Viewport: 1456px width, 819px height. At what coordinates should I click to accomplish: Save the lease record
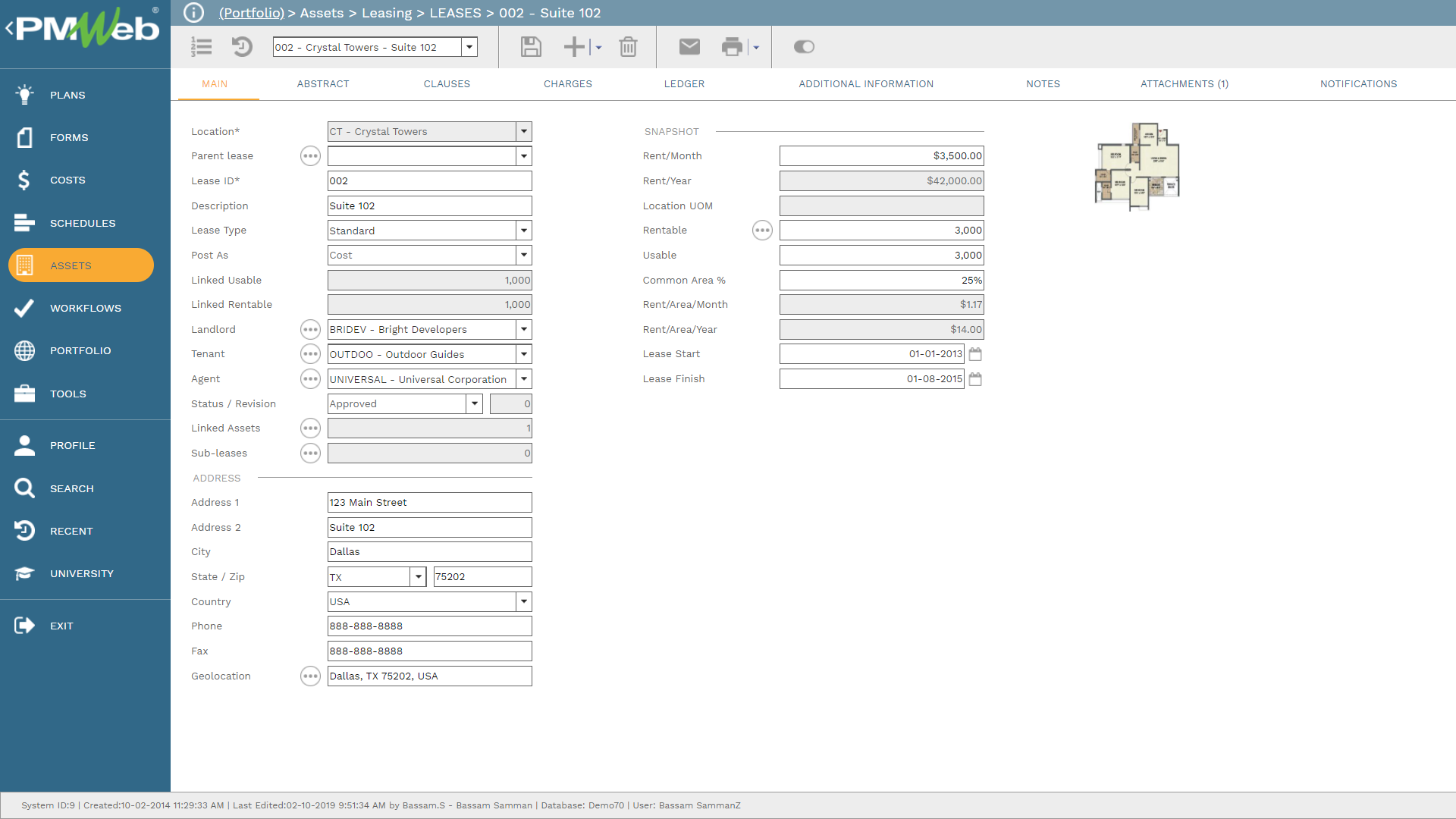[x=531, y=46]
